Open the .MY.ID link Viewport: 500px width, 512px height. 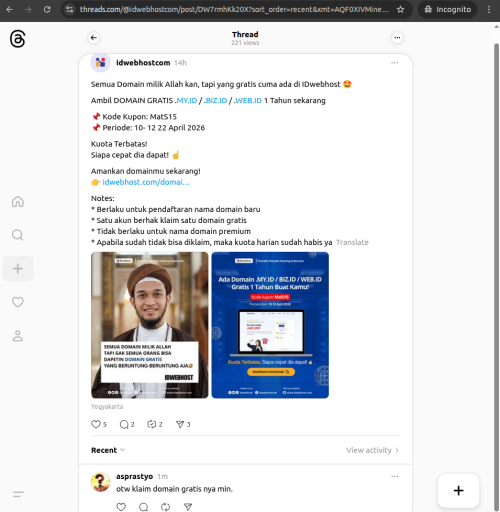point(186,100)
